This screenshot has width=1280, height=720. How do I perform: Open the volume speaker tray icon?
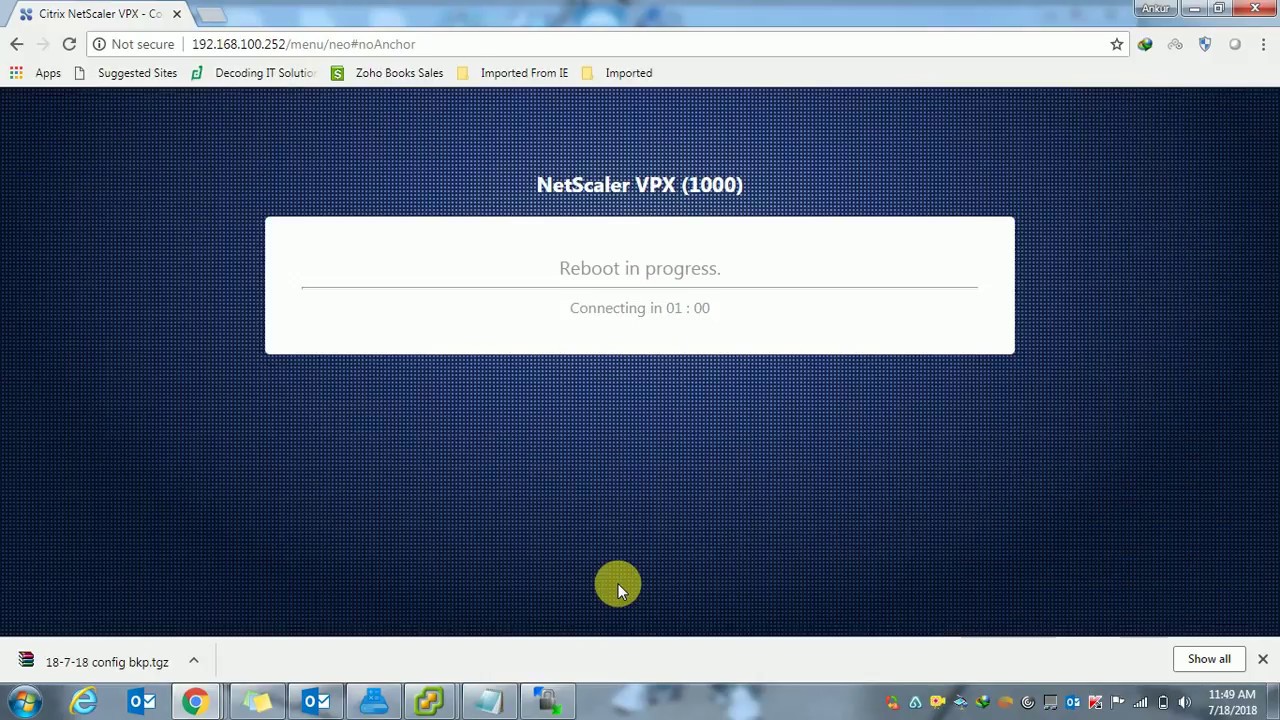coord(1185,703)
